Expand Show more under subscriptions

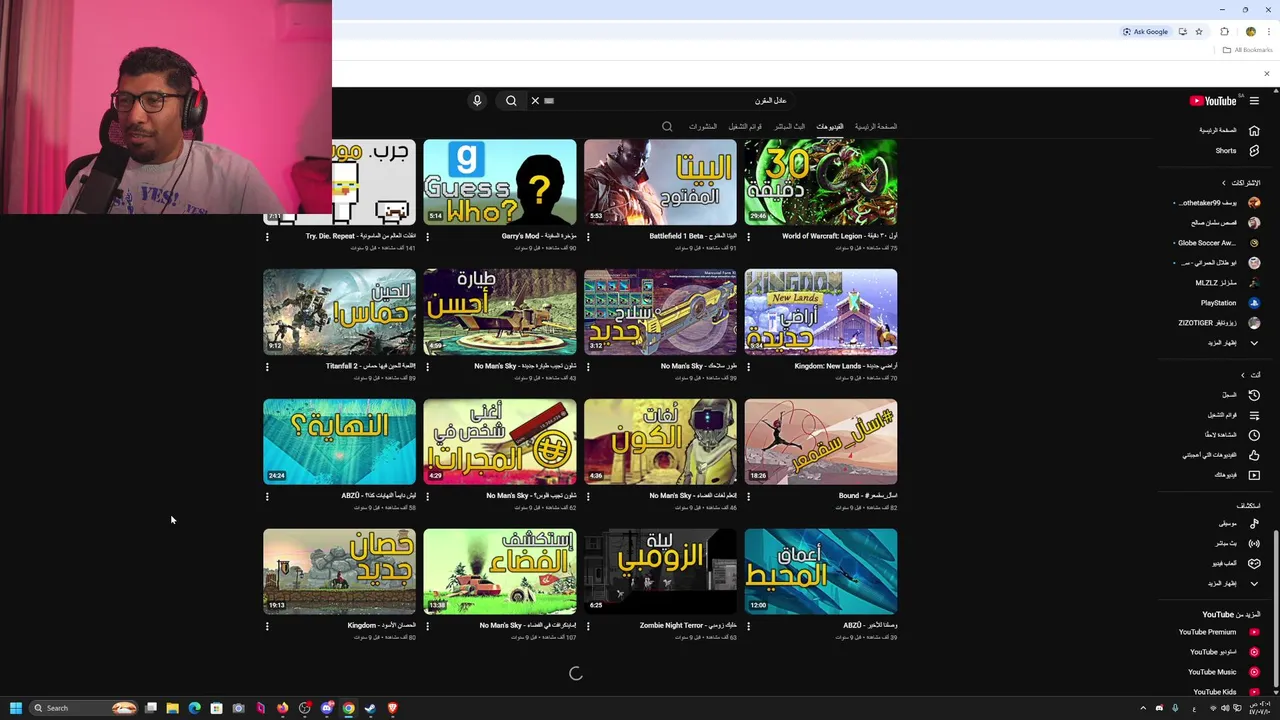point(1234,343)
